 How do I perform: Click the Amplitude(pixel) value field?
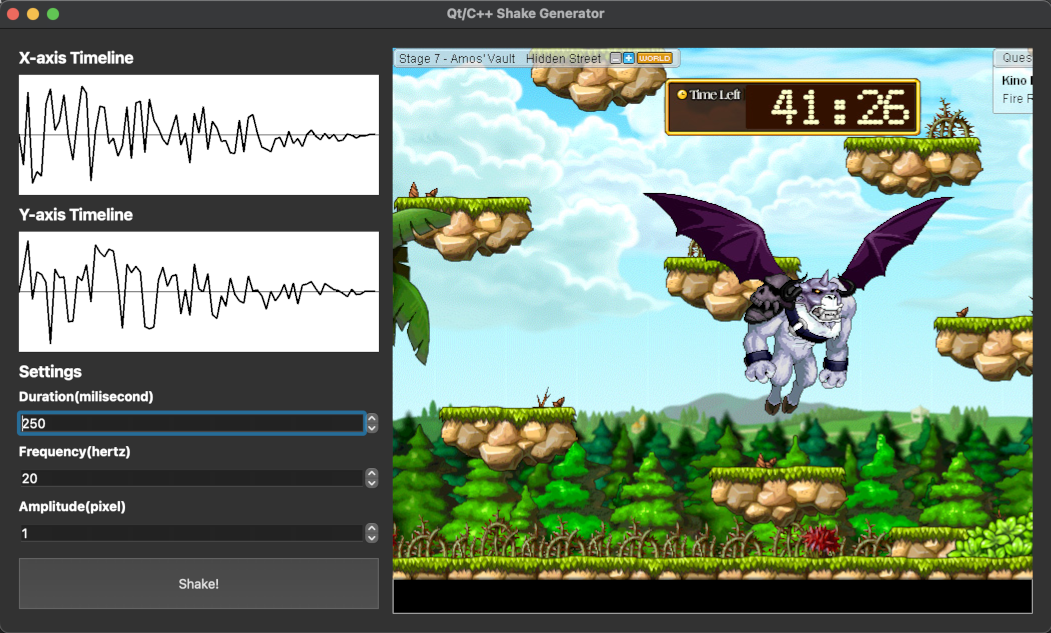(192, 533)
